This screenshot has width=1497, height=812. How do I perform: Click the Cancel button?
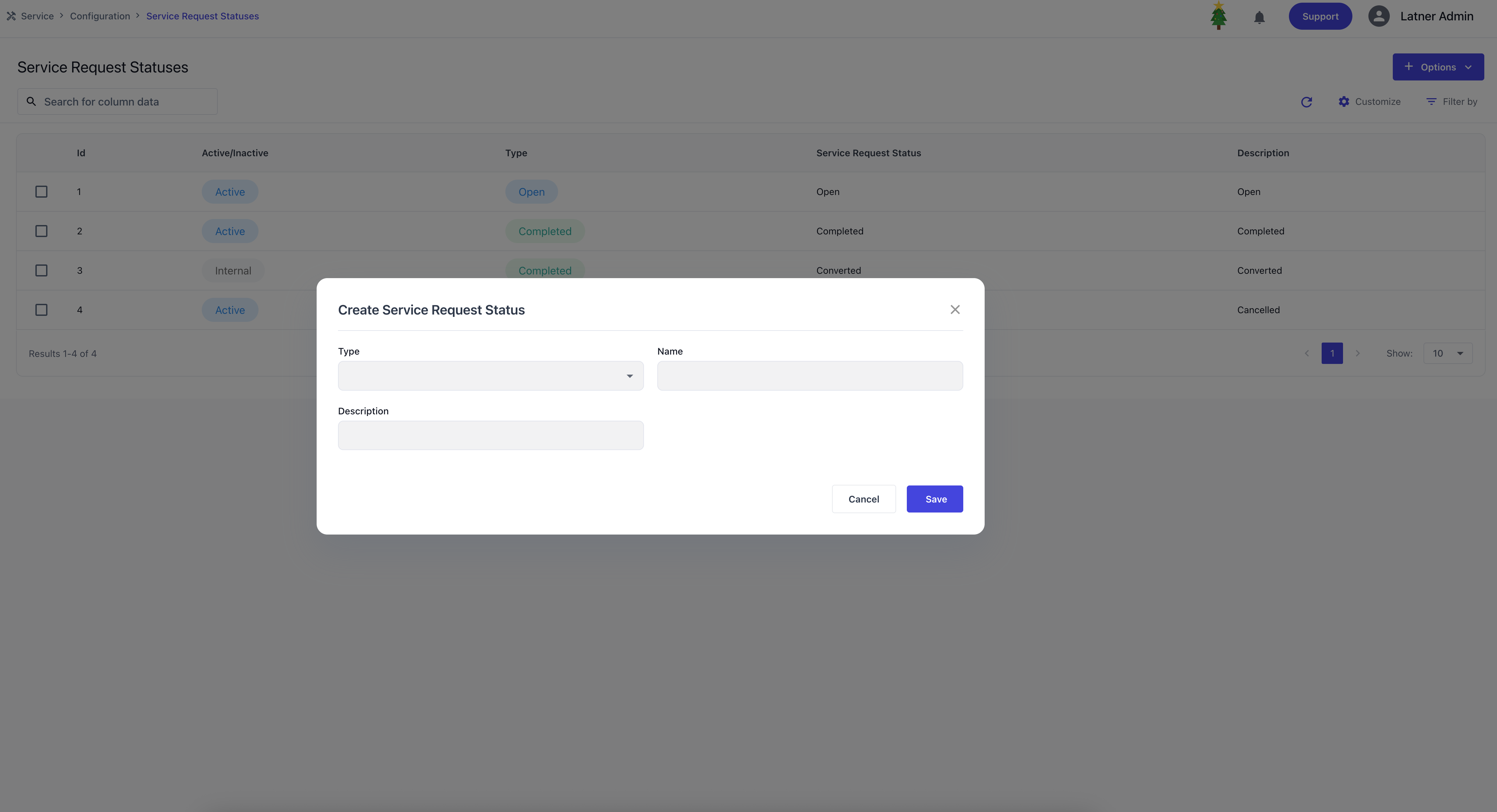(x=863, y=499)
